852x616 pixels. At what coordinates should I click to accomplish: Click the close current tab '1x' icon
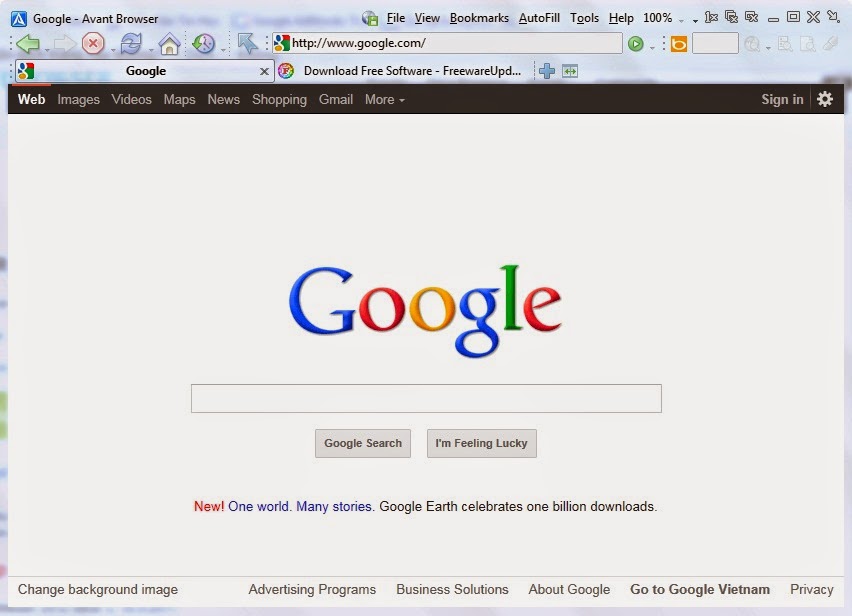711,17
